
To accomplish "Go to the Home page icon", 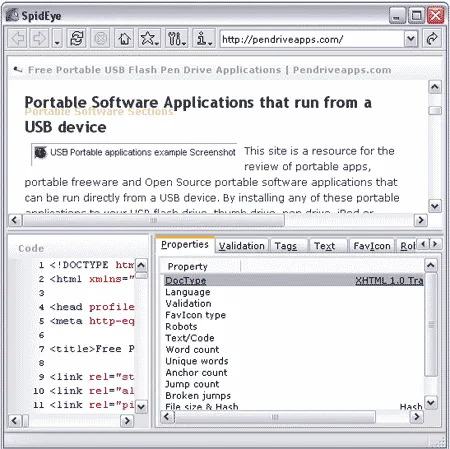I will point(124,39).
